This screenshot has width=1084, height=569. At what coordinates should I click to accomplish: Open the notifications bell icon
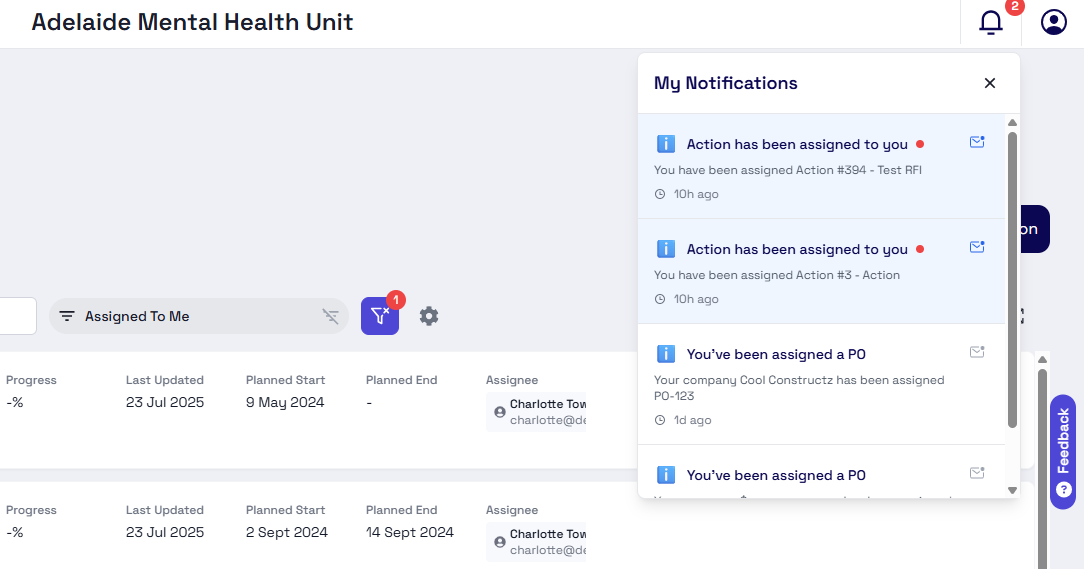click(x=991, y=22)
